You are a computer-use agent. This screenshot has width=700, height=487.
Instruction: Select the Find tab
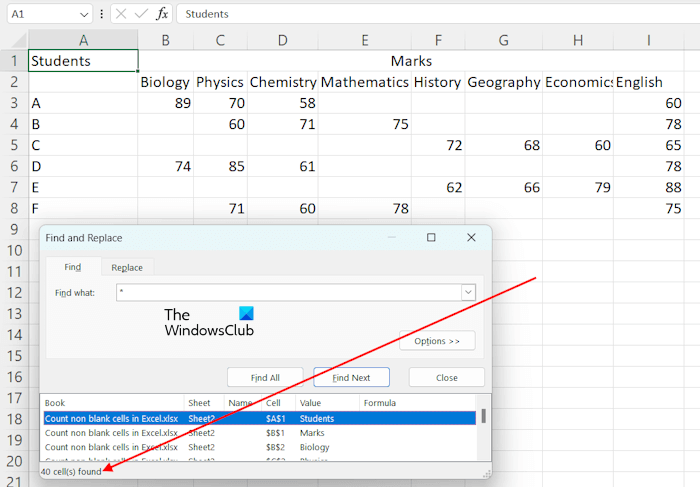coord(73,267)
